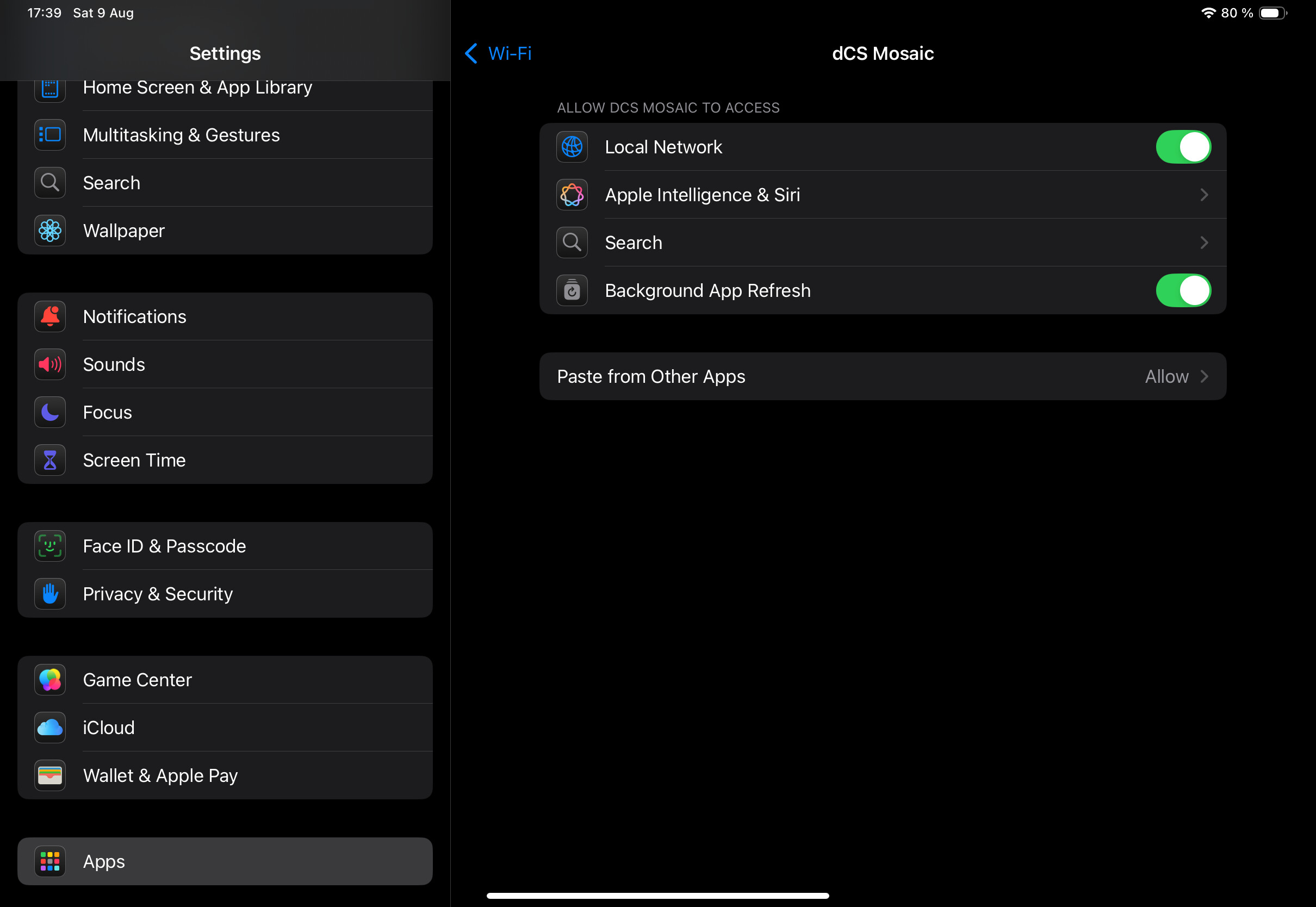This screenshot has width=1316, height=907.
Task: Open Screen Time hourglass icon
Action: click(x=50, y=459)
